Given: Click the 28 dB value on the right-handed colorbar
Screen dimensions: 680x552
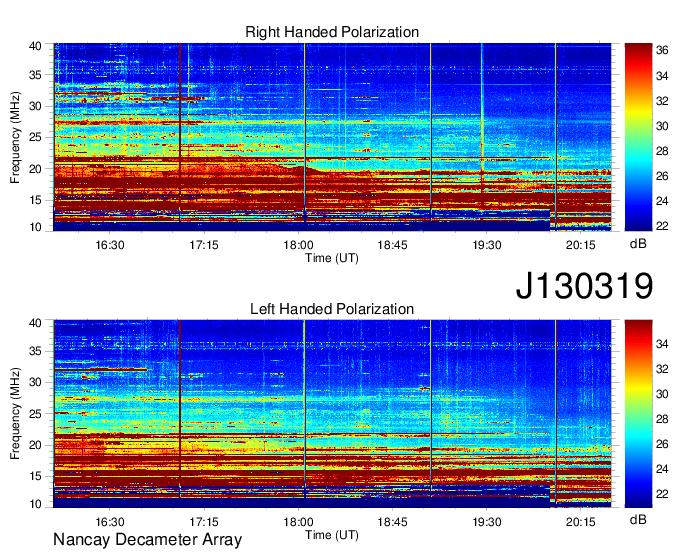Looking at the screenshot, I should point(662,151).
